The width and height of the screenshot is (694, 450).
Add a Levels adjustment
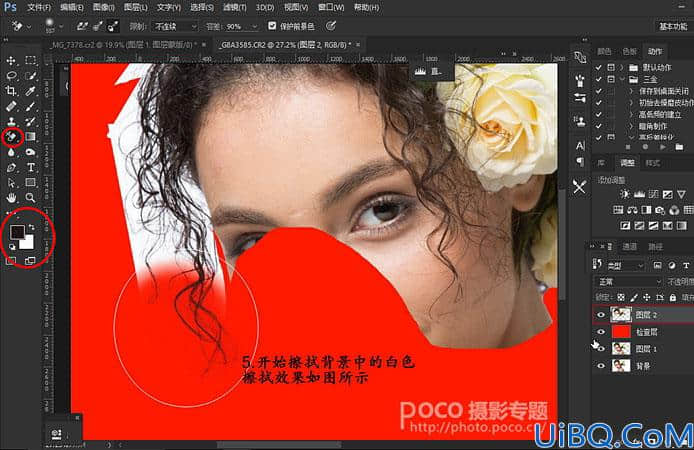tap(639, 194)
